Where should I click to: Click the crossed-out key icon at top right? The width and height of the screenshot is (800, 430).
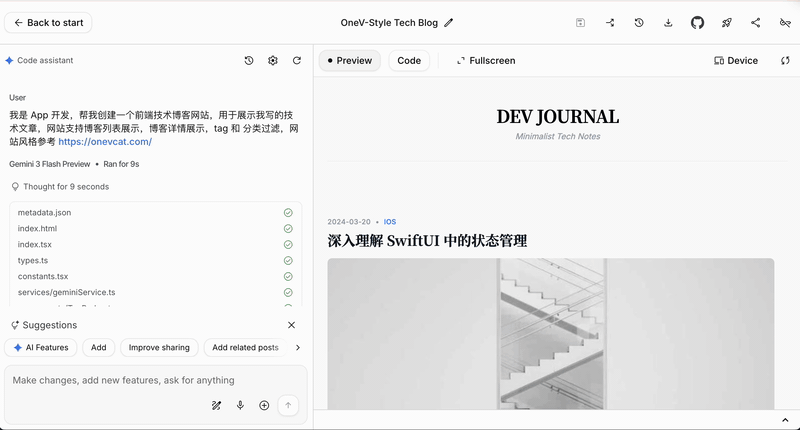pyautogui.click(x=785, y=22)
